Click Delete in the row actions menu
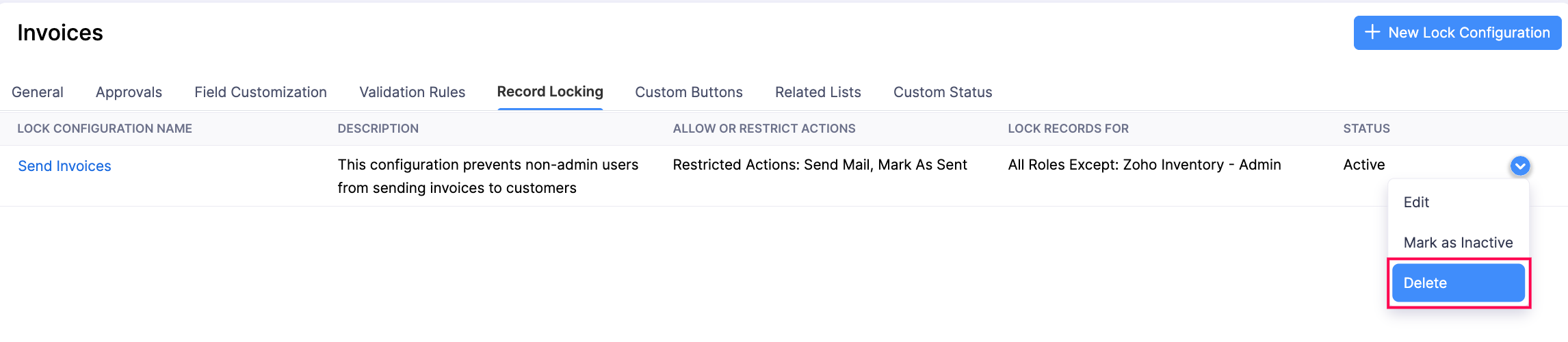The width and height of the screenshot is (1568, 342). (x=1458, y=283)
